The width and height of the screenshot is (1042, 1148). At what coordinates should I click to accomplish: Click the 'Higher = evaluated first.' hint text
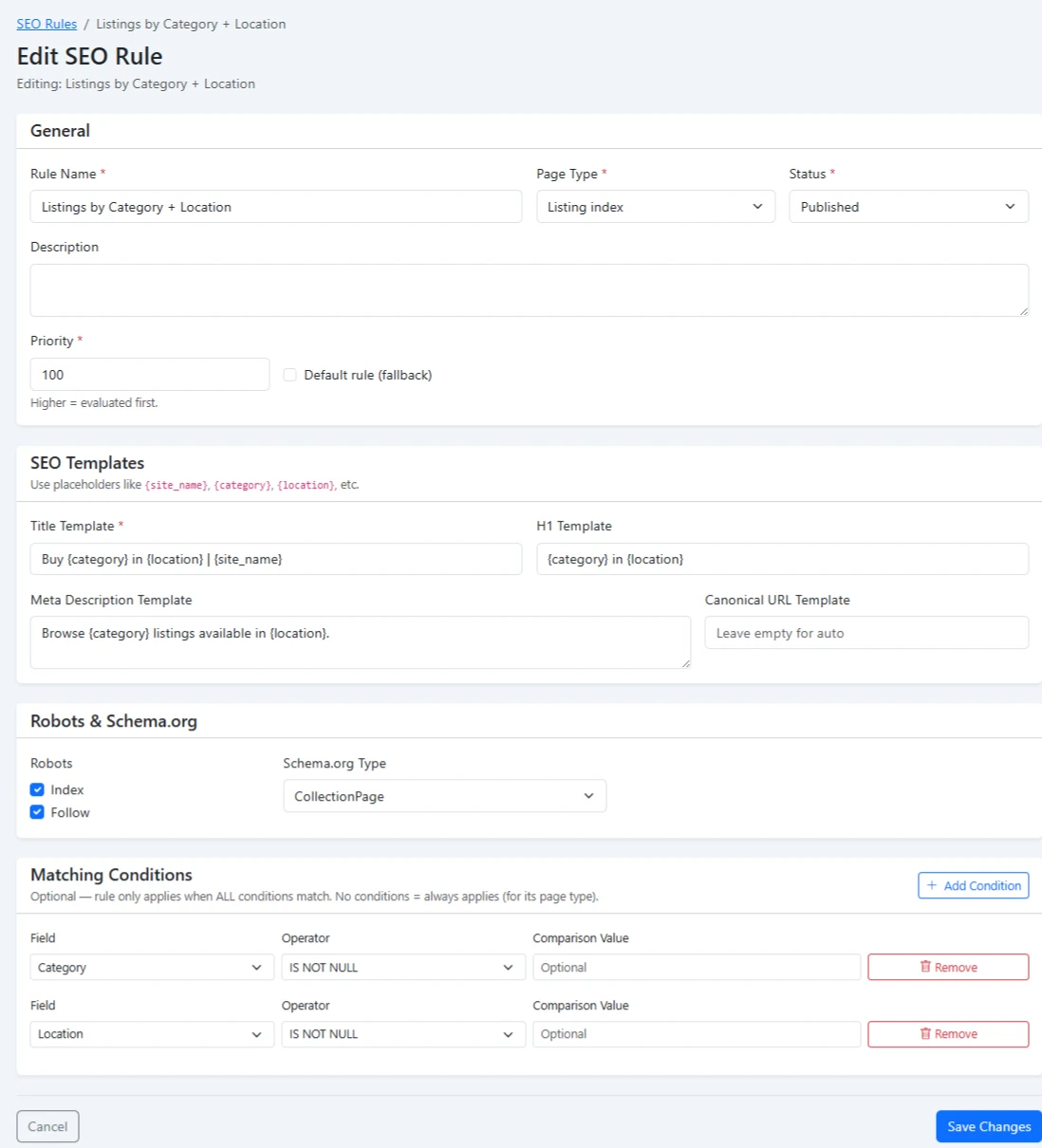click(94, 402)
